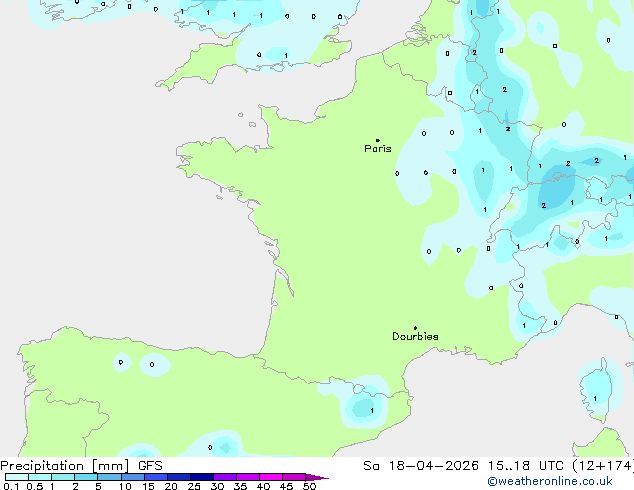Click the Paris city label
The height and width of the screenshot is (490, 634).
[x=378, y=149]
